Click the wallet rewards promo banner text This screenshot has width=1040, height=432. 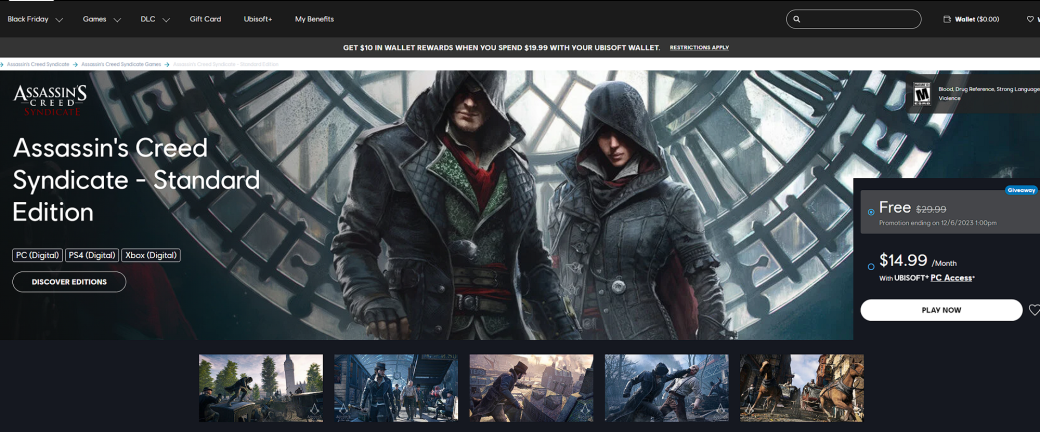tap(501, 48)
